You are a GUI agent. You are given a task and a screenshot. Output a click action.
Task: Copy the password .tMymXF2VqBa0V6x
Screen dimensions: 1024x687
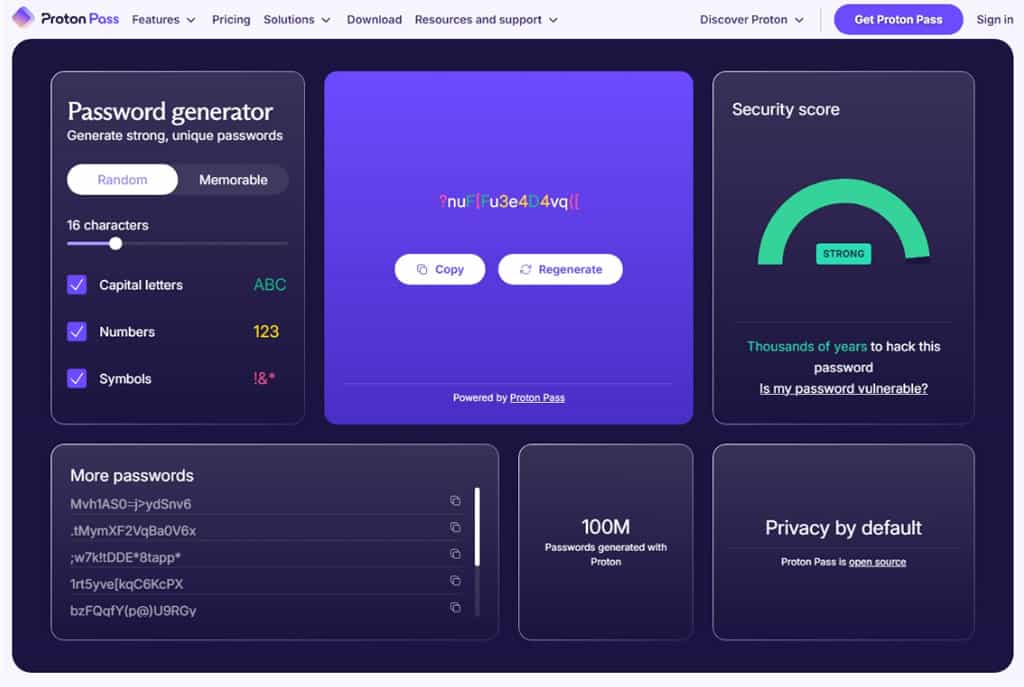(455, 527)
